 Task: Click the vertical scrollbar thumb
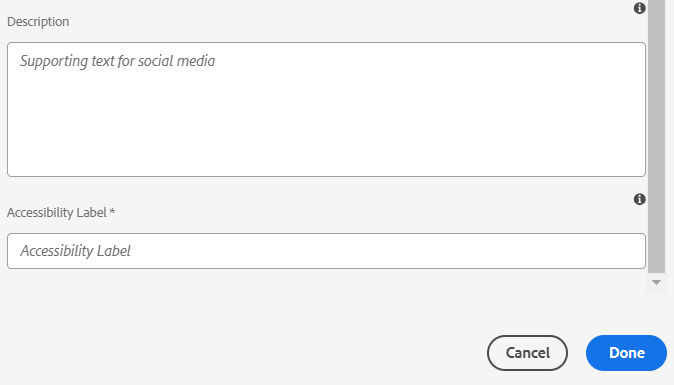point(656,136)
